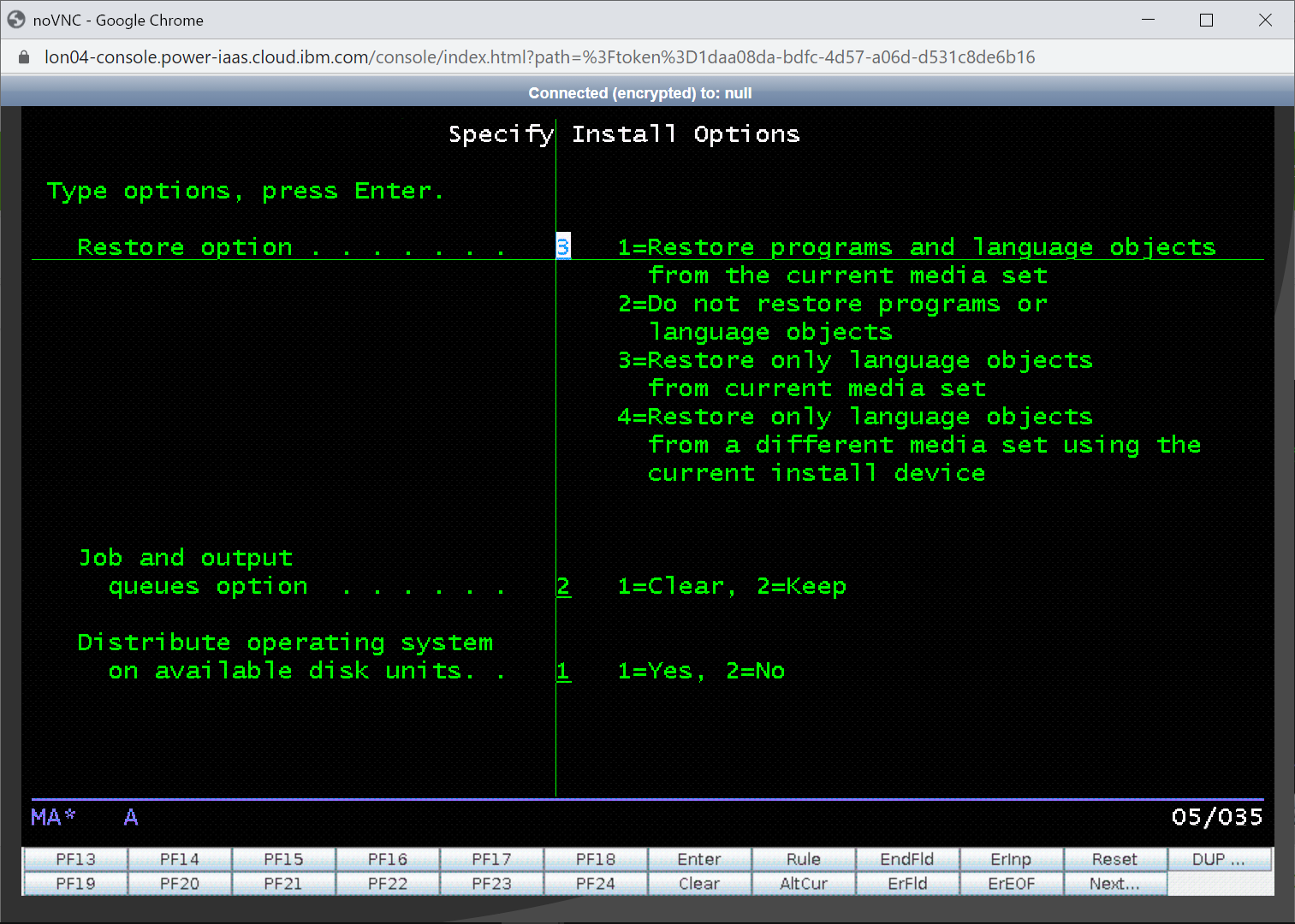Click the EndFld button
Screen dimensions: 1295x924
907,859
